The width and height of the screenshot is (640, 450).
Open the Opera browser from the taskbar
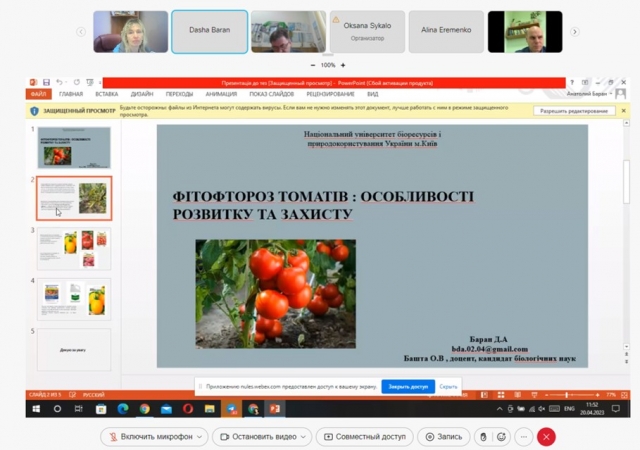pyautogui.click(x=188, y=409)
